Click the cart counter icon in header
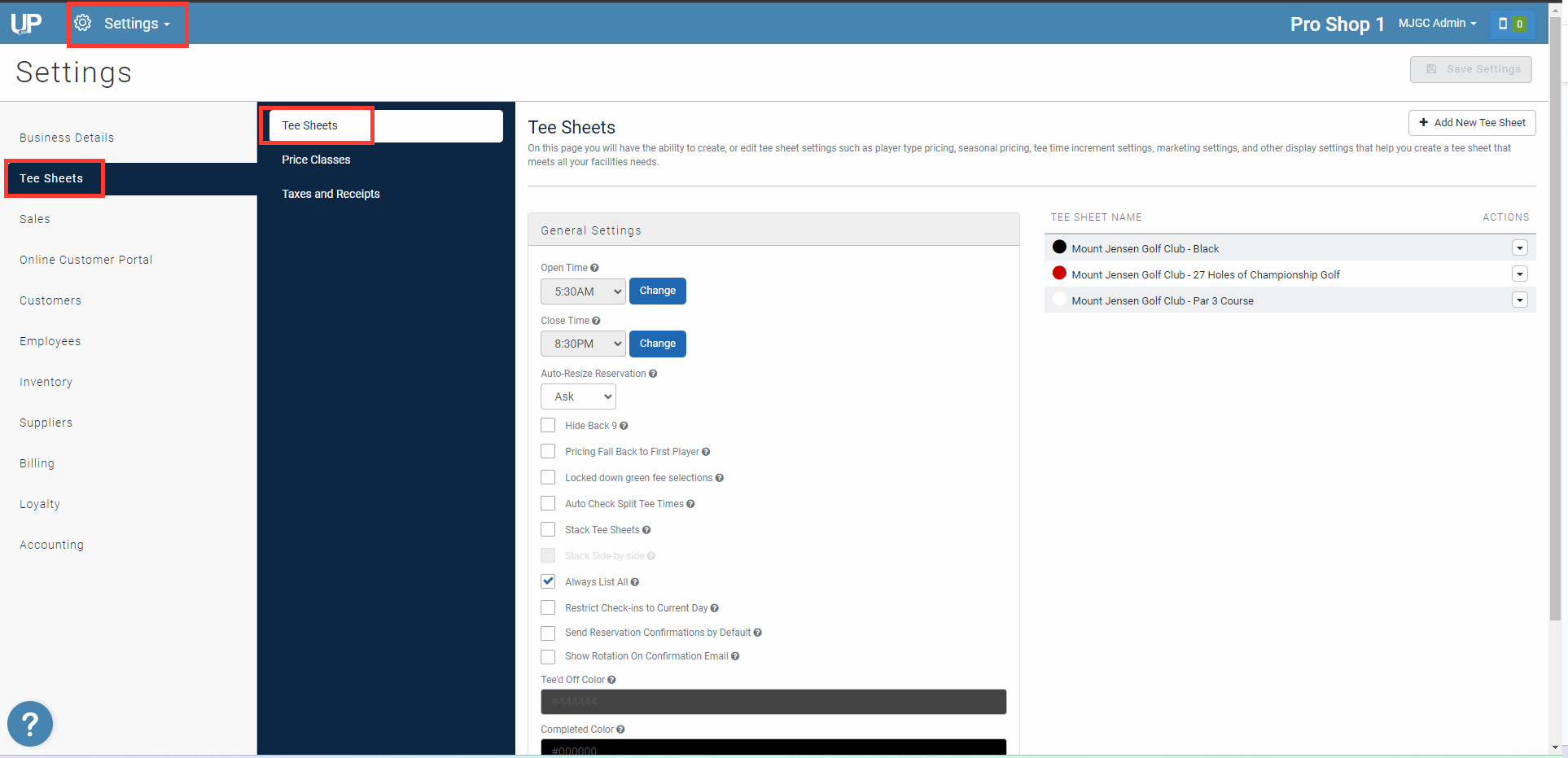Viewport: 1568px width, 758px height. coord(1512,24)
